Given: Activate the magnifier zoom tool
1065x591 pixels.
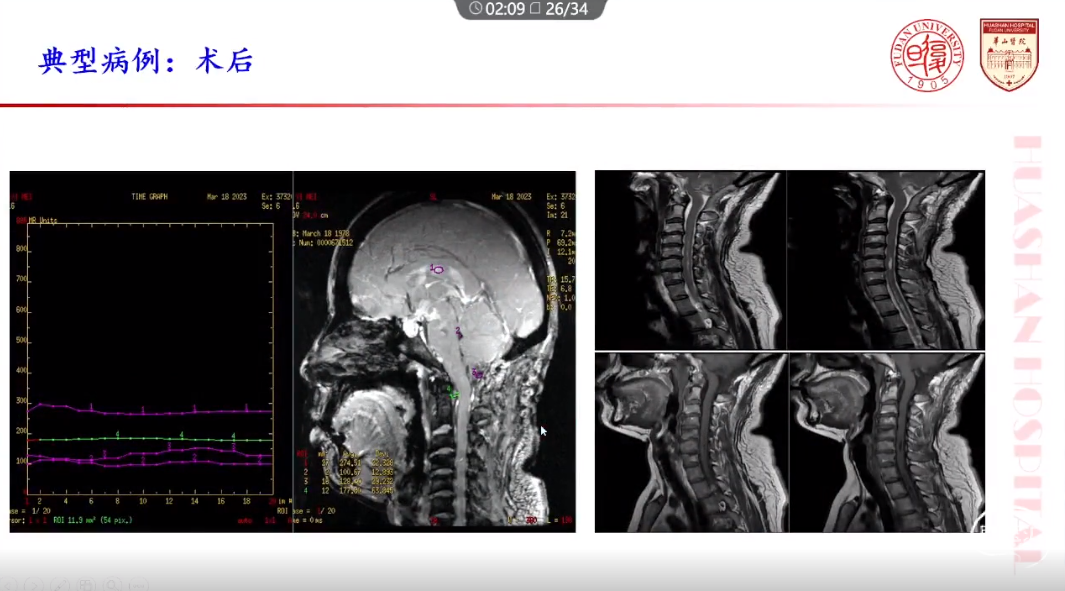Looking at the screenshot, I should point(113,584).
